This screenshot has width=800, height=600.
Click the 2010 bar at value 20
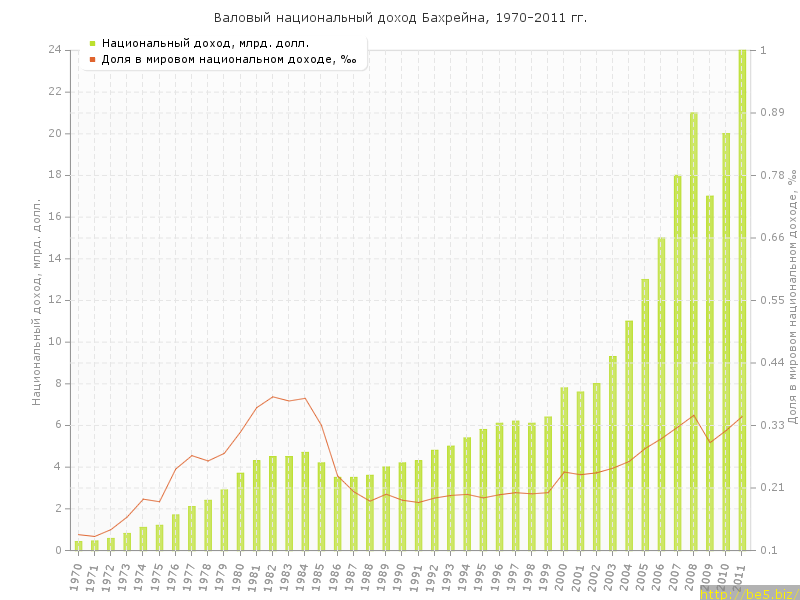726,341
